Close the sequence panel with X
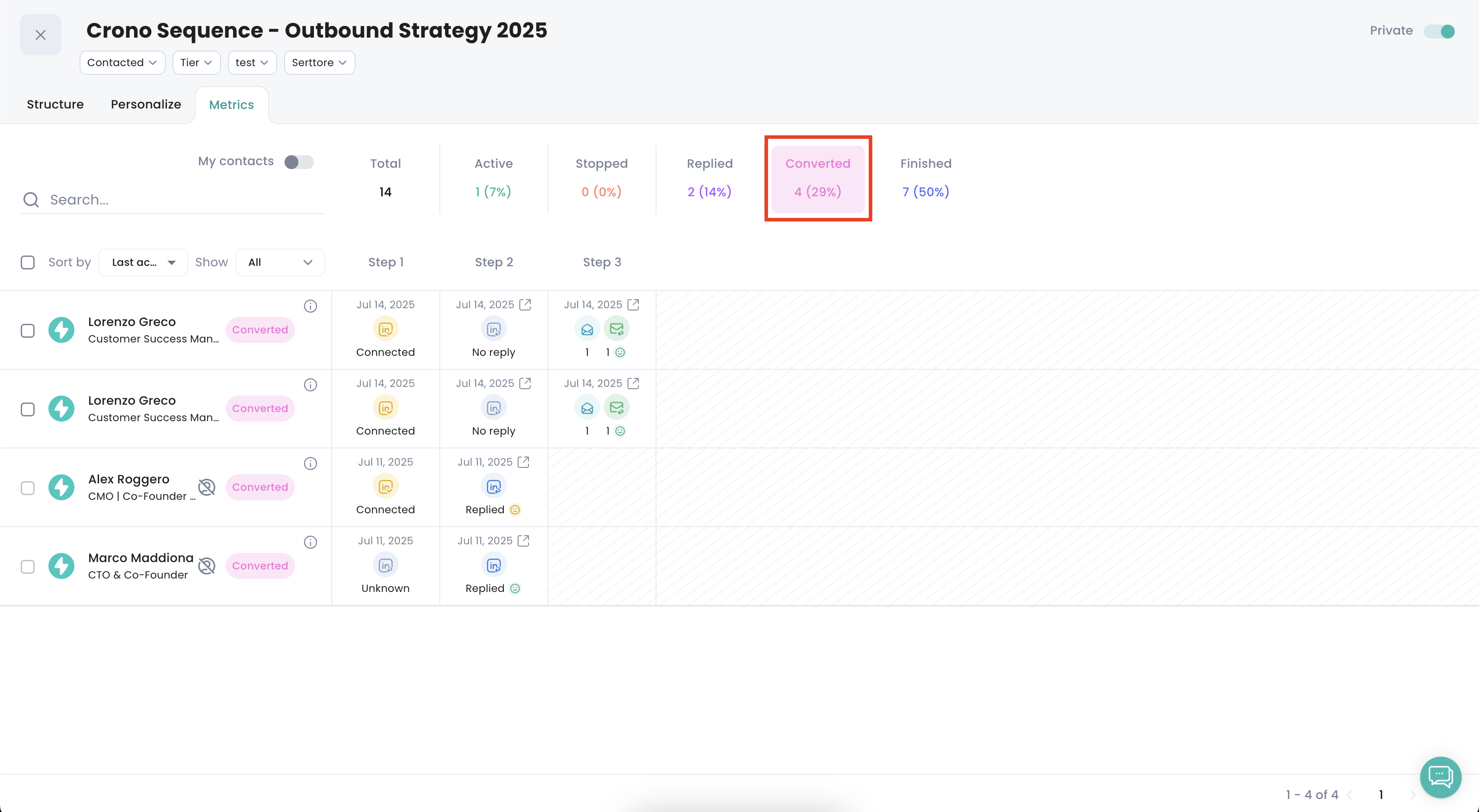The width and height of the screenshot is (1479, 812). click(40, 35)
